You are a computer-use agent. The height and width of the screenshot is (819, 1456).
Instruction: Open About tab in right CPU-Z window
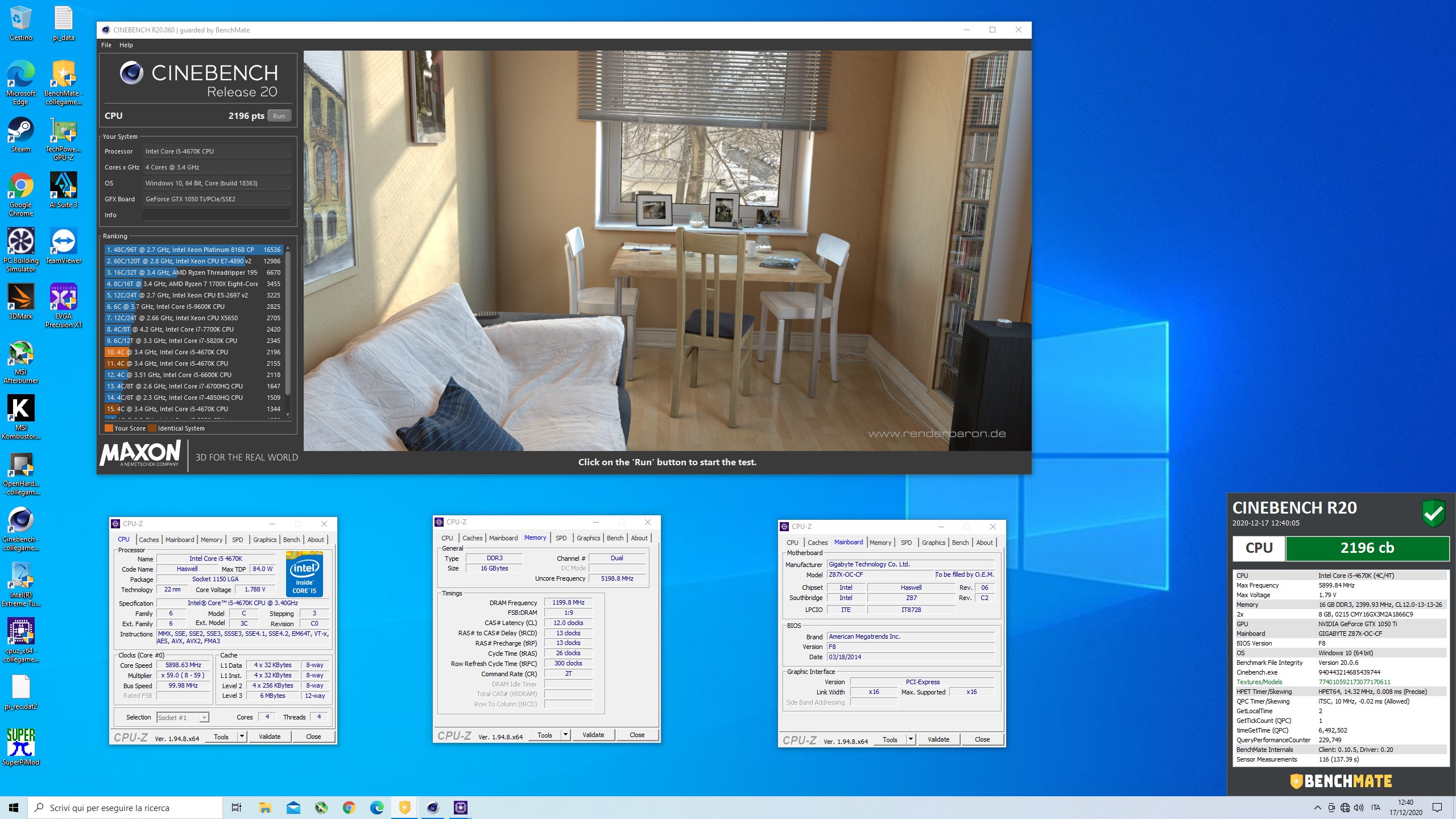click(985, 543)
